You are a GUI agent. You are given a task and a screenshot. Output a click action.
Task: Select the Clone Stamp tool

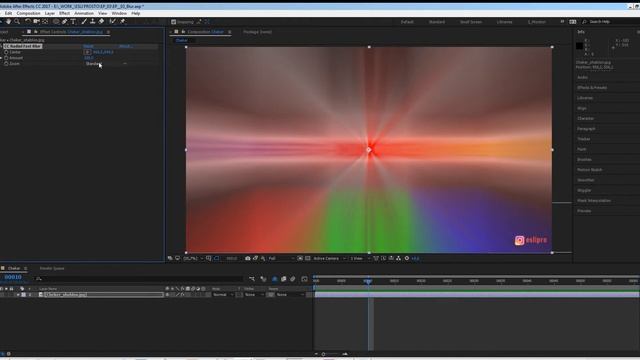click(93, 21)
